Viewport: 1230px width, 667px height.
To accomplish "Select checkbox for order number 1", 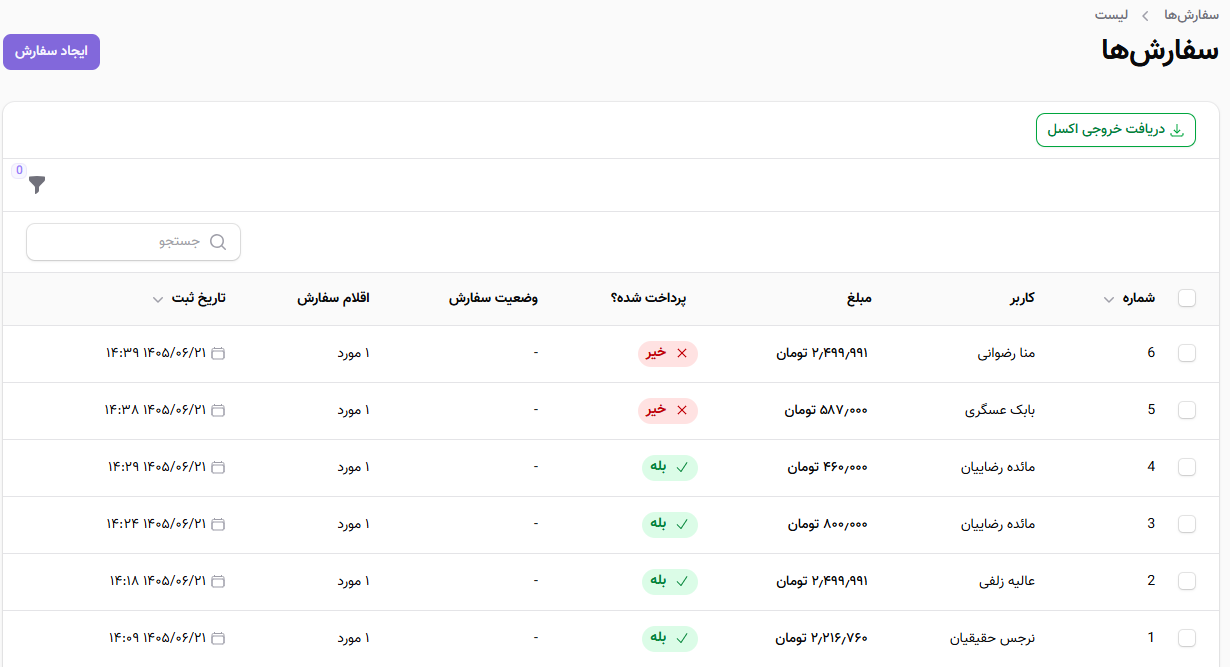I will pyautogui.click(x=1187, y=638).
